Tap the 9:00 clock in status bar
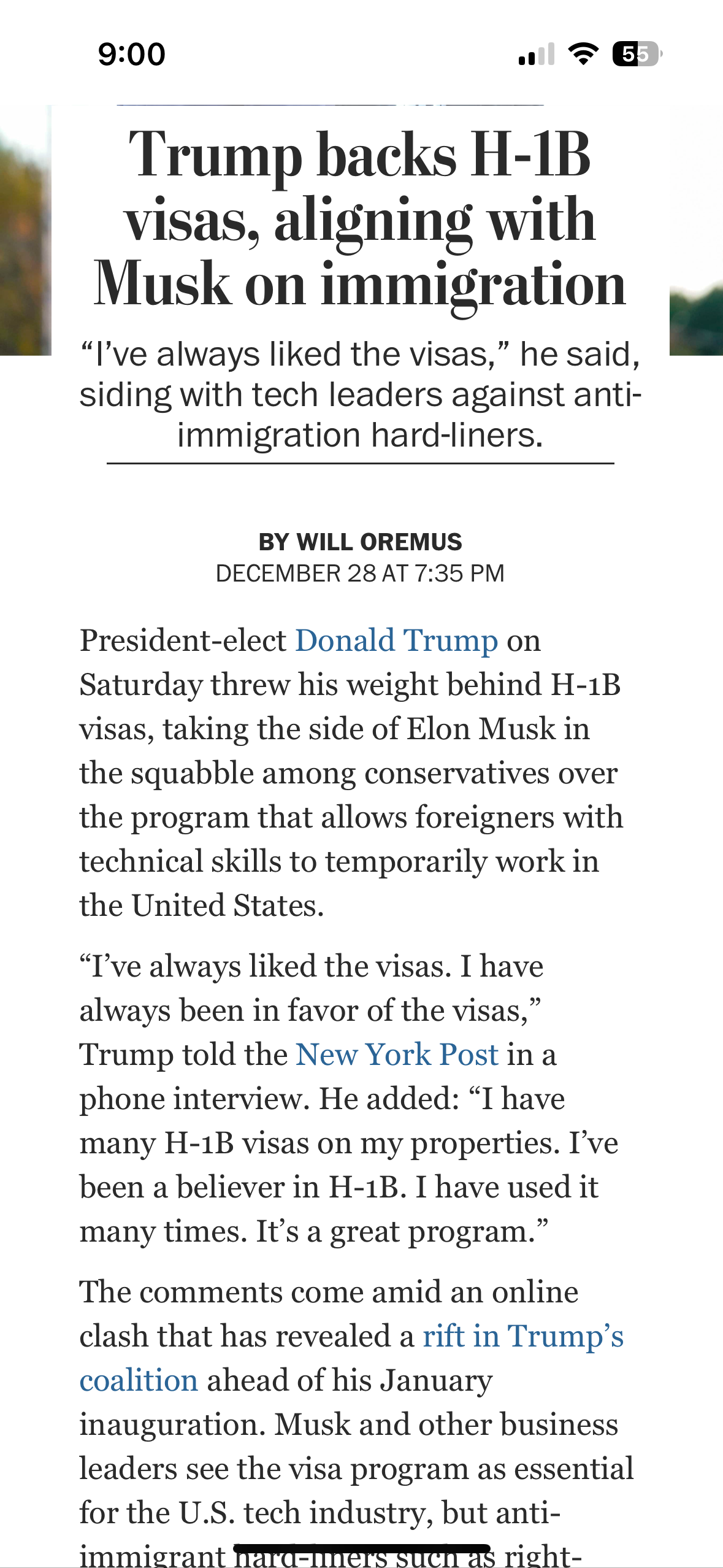Viewport: 723px width, 1568px height. [131, 54]
